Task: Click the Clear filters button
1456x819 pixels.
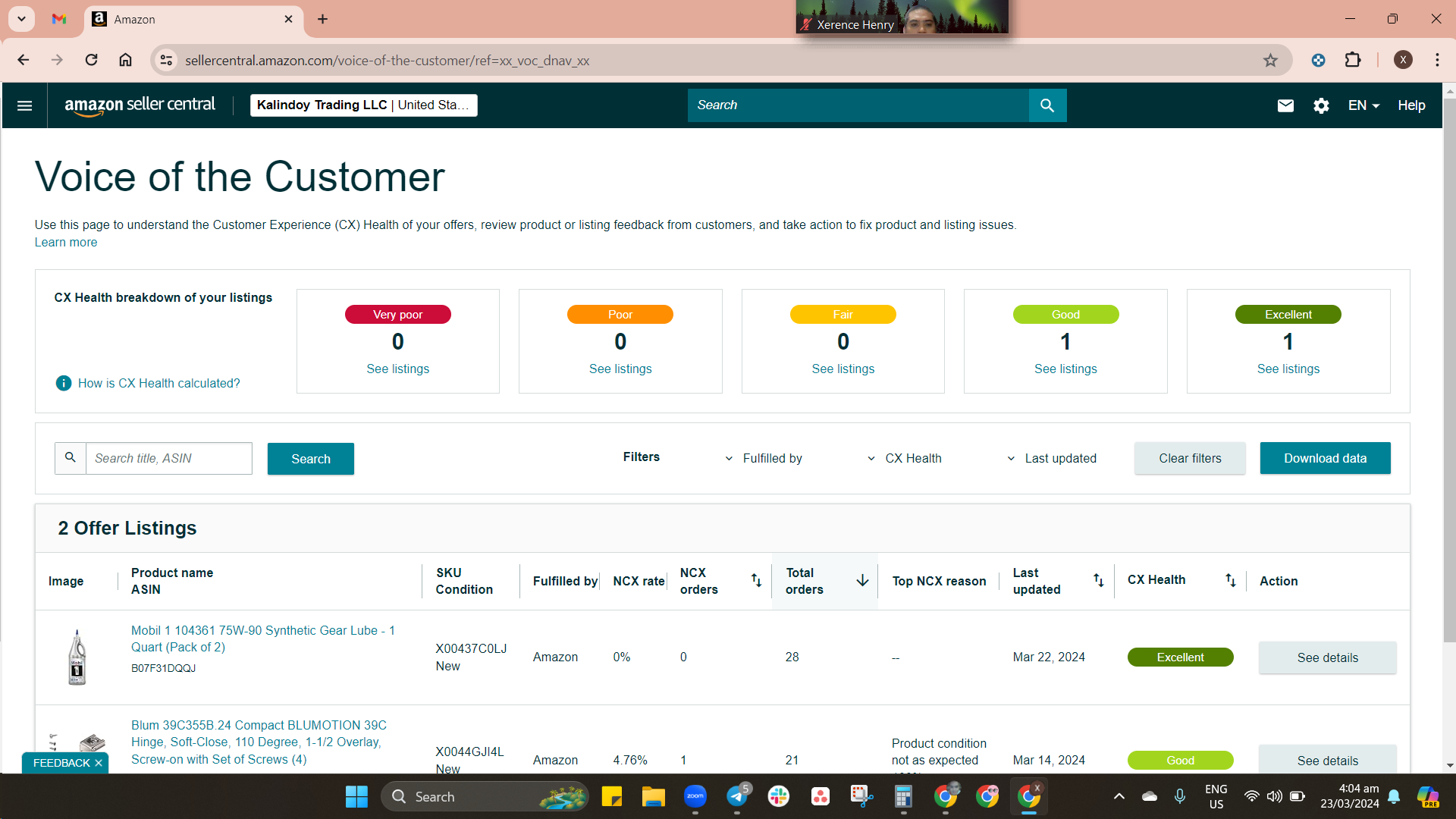Action: click(1190, 458)
